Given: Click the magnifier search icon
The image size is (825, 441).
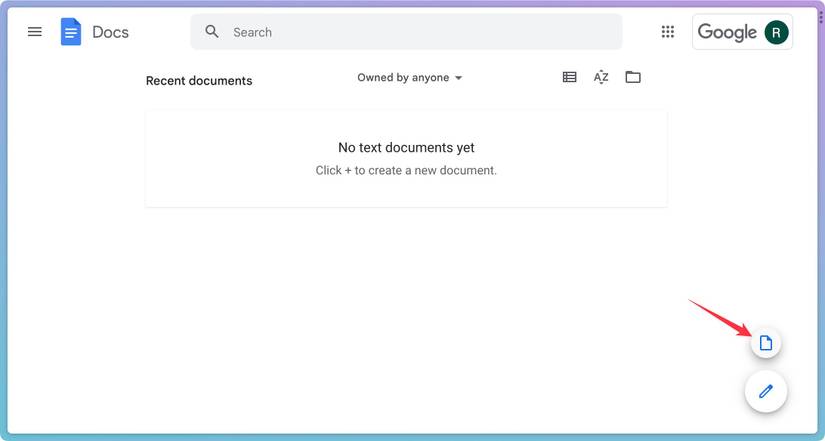Looking at the screenshot, I should point(212,32).
